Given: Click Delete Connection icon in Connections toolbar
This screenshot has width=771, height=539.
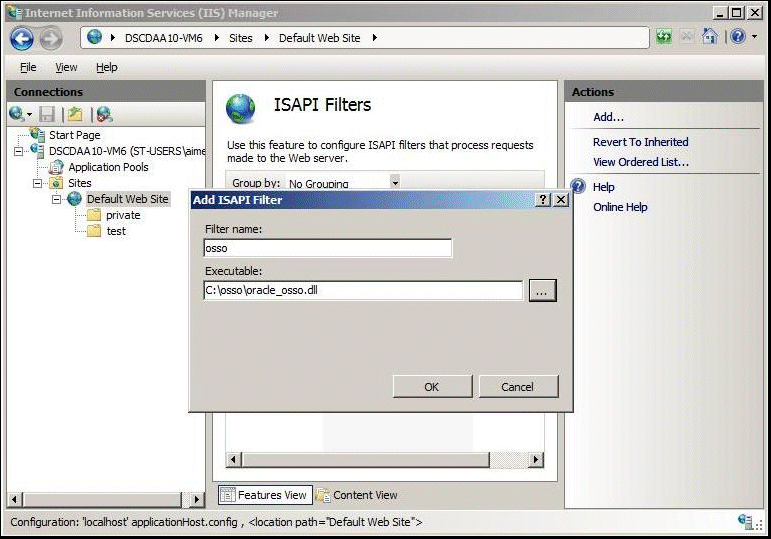Looking at the screenshot, I should point(104,114).
